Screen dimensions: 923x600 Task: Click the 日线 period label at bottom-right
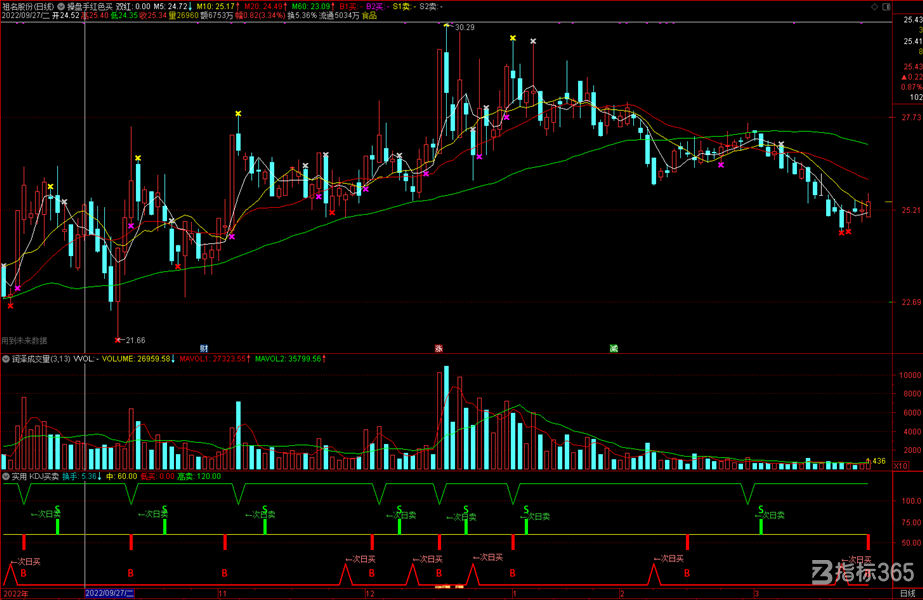908,594
